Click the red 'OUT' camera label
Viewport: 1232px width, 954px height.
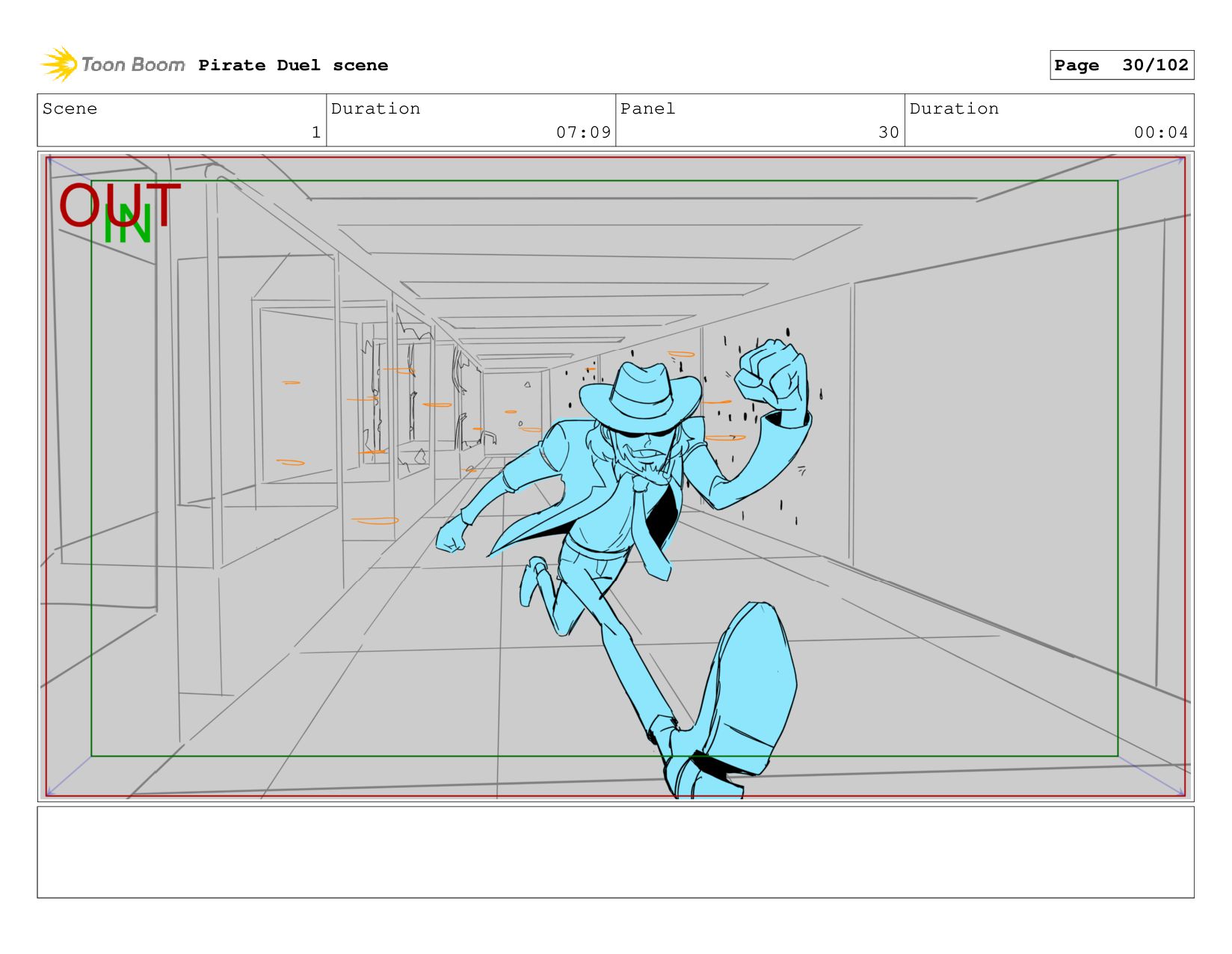coord(120,205)
